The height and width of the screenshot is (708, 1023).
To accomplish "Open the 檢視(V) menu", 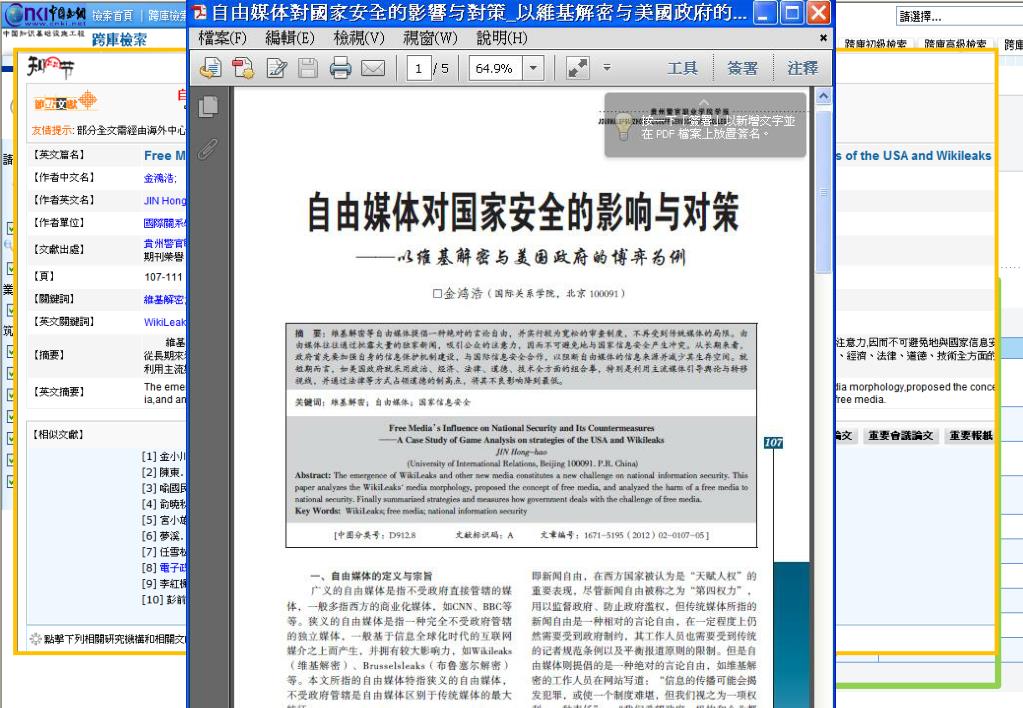I will (x=359, y=38).
